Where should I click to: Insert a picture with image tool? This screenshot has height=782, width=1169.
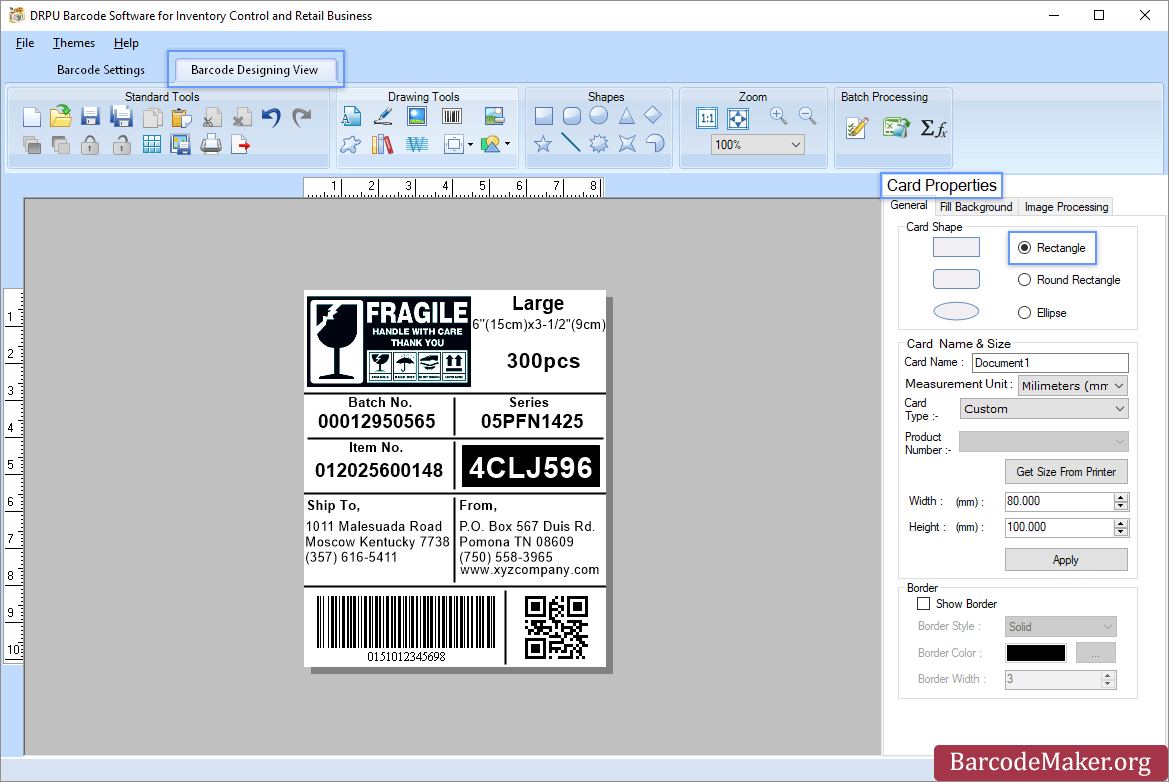point(417,116)
